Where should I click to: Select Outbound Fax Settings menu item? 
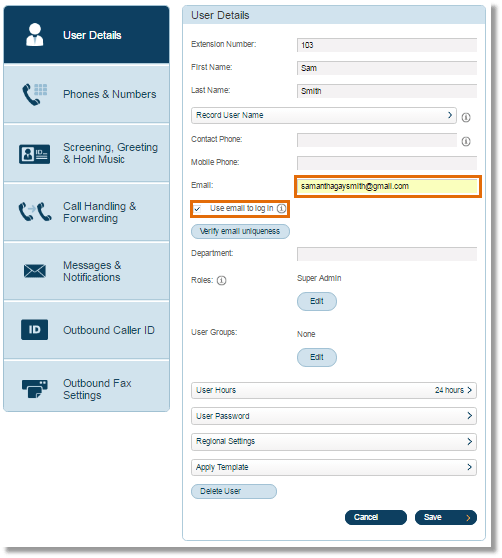(86, 386)
